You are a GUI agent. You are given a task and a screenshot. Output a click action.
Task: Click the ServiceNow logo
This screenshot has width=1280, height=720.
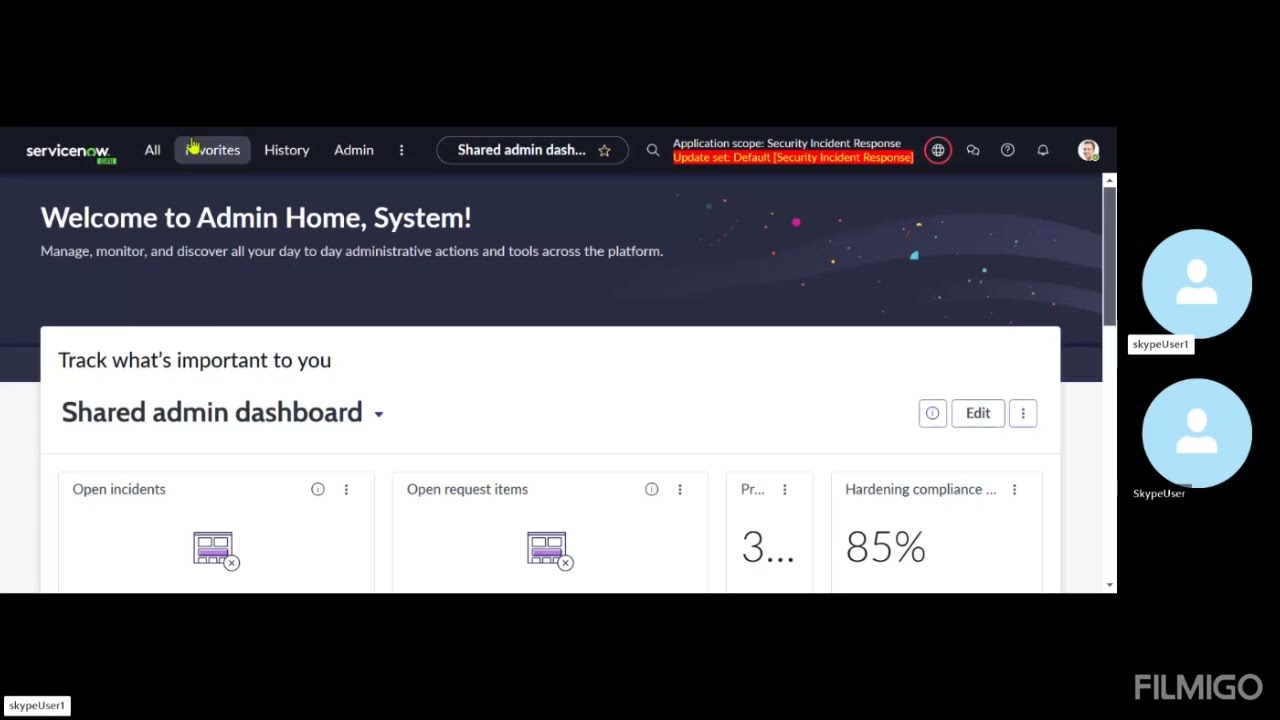71,152
